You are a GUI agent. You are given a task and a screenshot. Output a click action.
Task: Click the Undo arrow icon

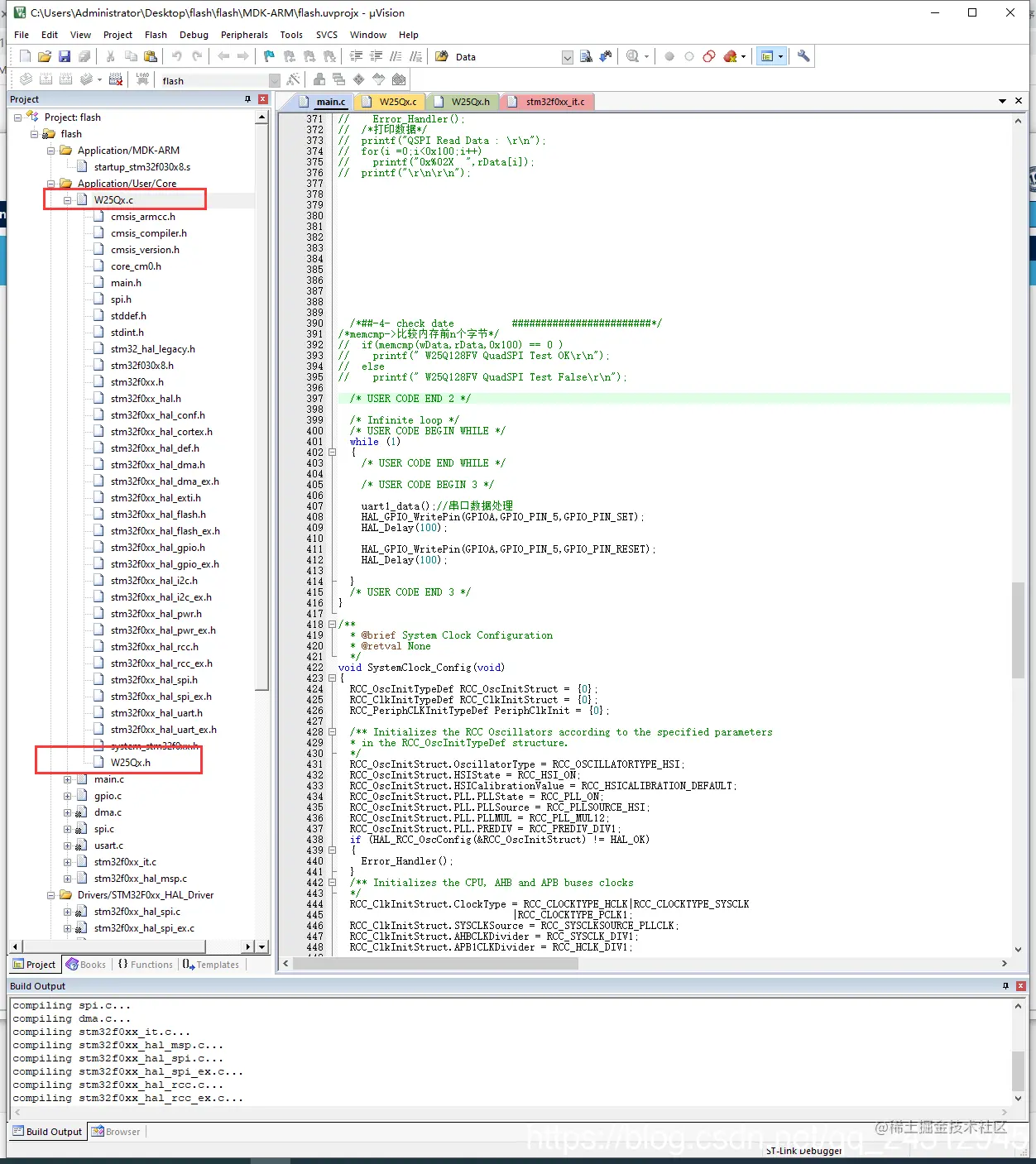coord(176,56)
